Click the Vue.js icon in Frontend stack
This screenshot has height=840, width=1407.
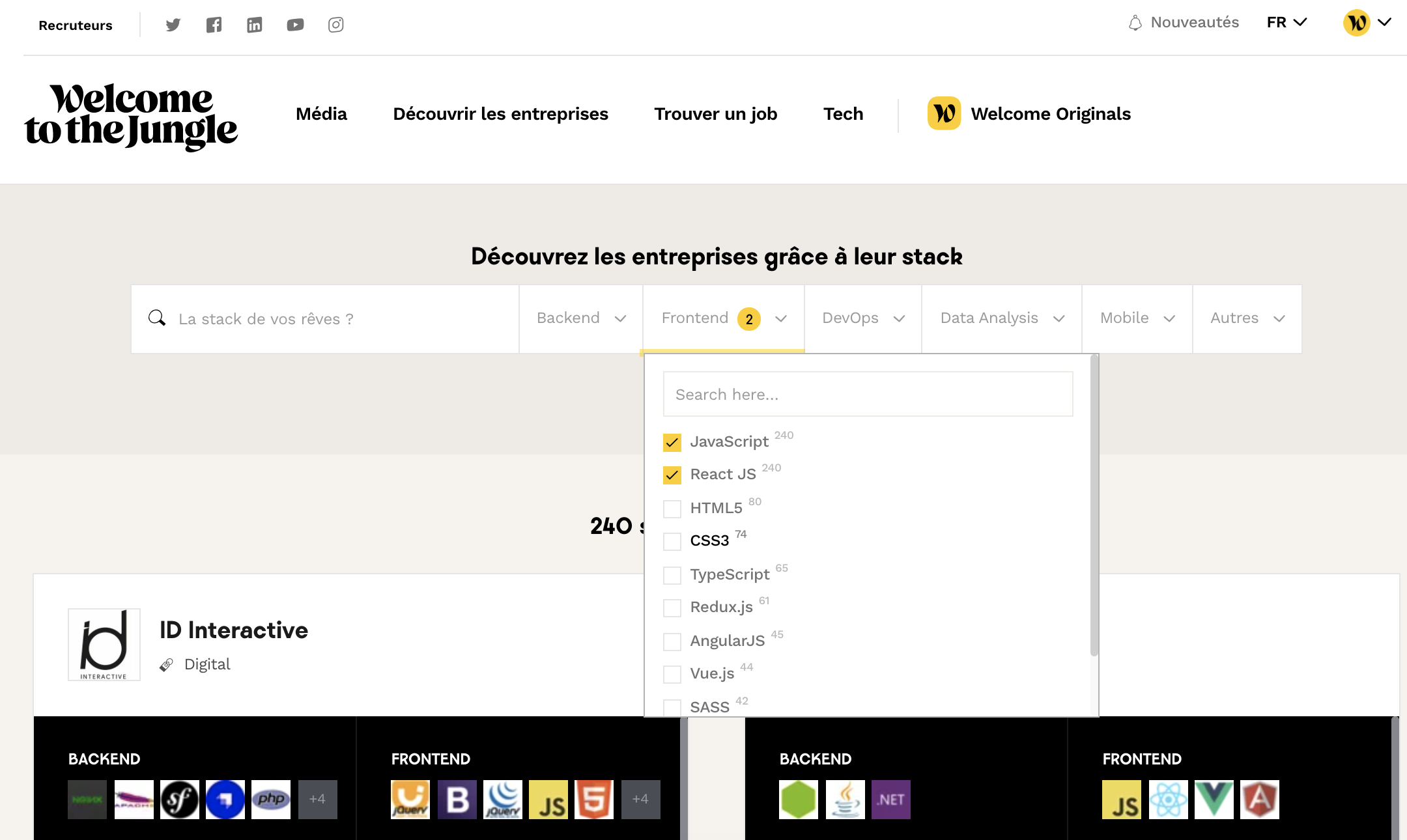pyautogui.click(x=1214, y=799)
